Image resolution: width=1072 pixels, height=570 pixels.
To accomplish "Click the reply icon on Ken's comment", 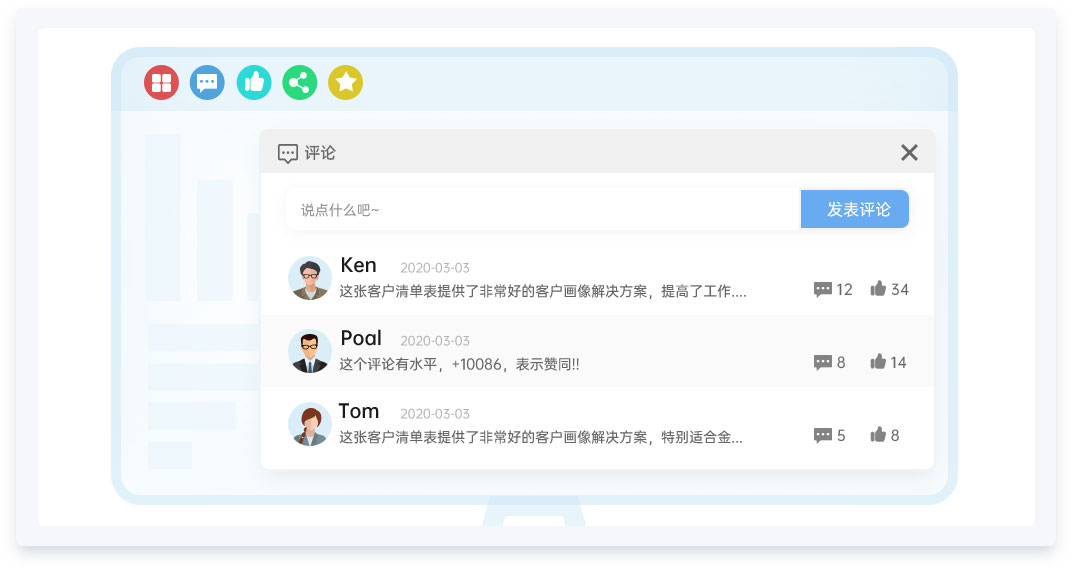I will tap(822, 290).
